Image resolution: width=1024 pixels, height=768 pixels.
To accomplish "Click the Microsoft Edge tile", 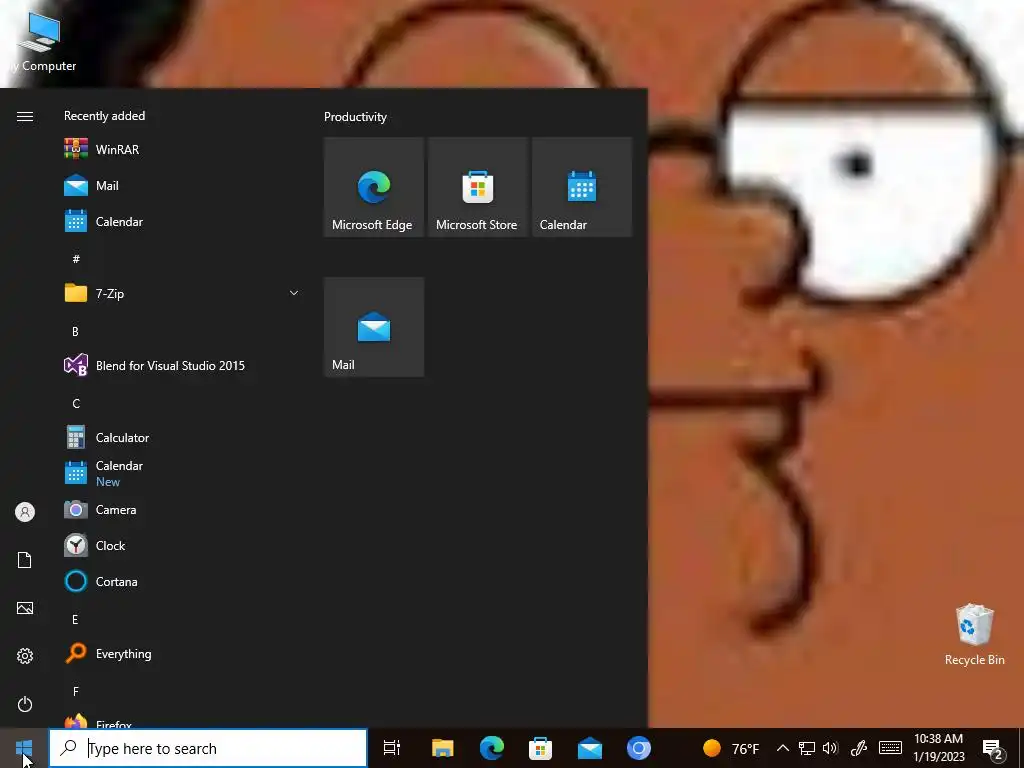I will (x=374, y=187).
